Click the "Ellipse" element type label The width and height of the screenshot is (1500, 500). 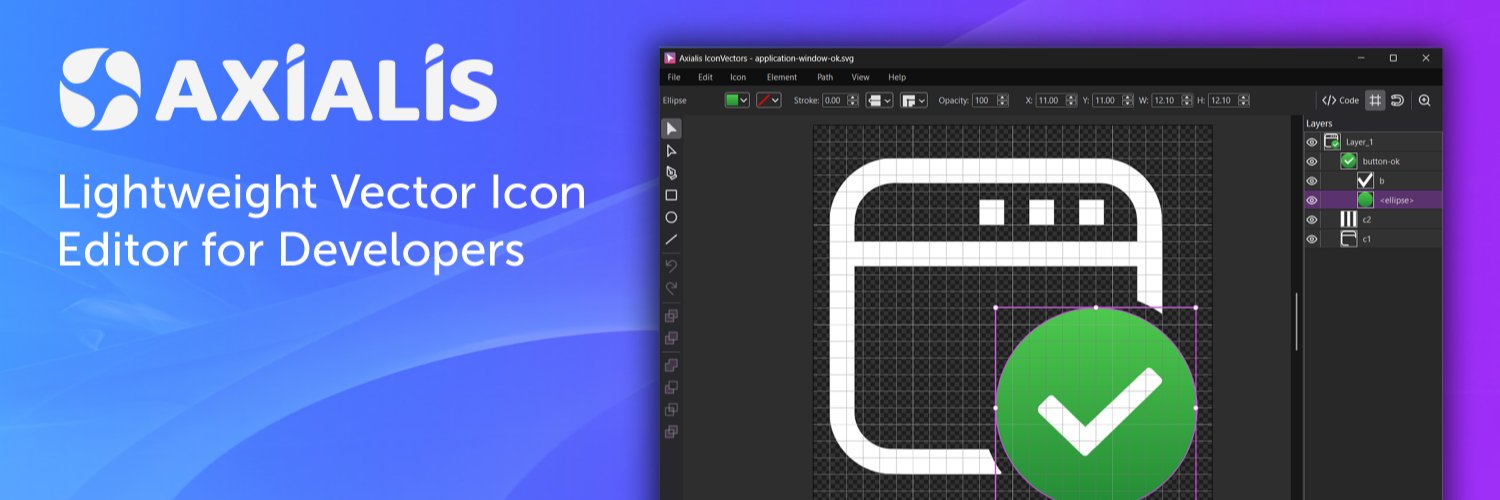pos(675,100)
